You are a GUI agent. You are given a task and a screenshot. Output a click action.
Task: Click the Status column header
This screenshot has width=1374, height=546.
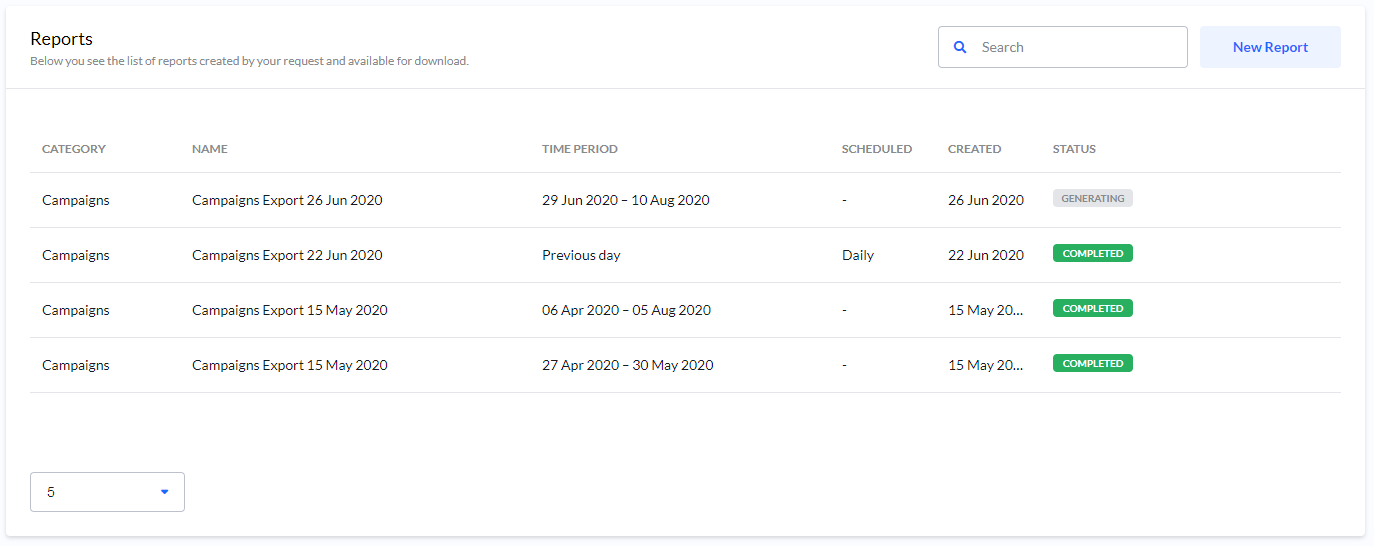[x=1074, y=149]
